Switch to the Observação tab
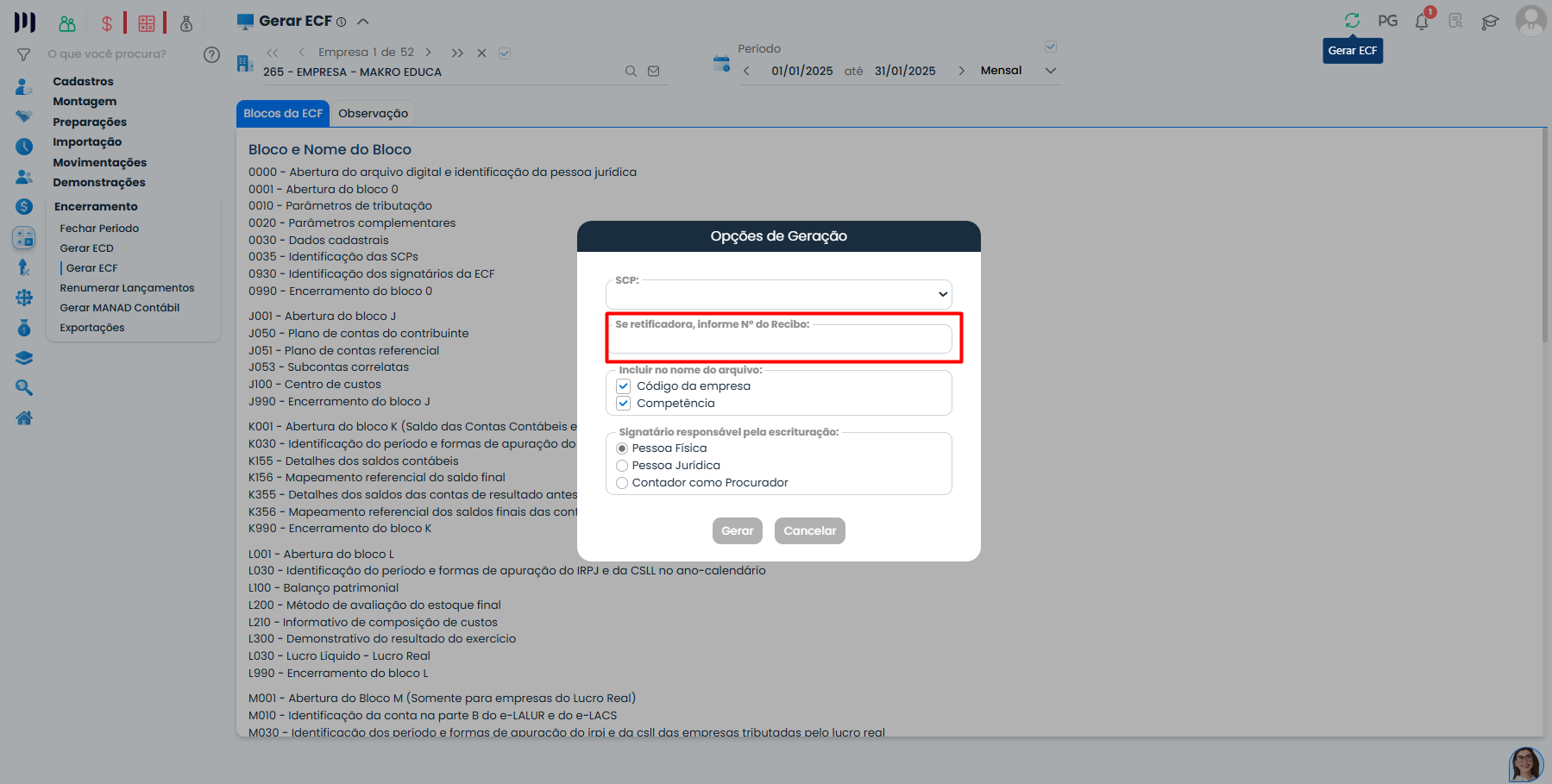The image size is (1552, 784). pos(373,113)
